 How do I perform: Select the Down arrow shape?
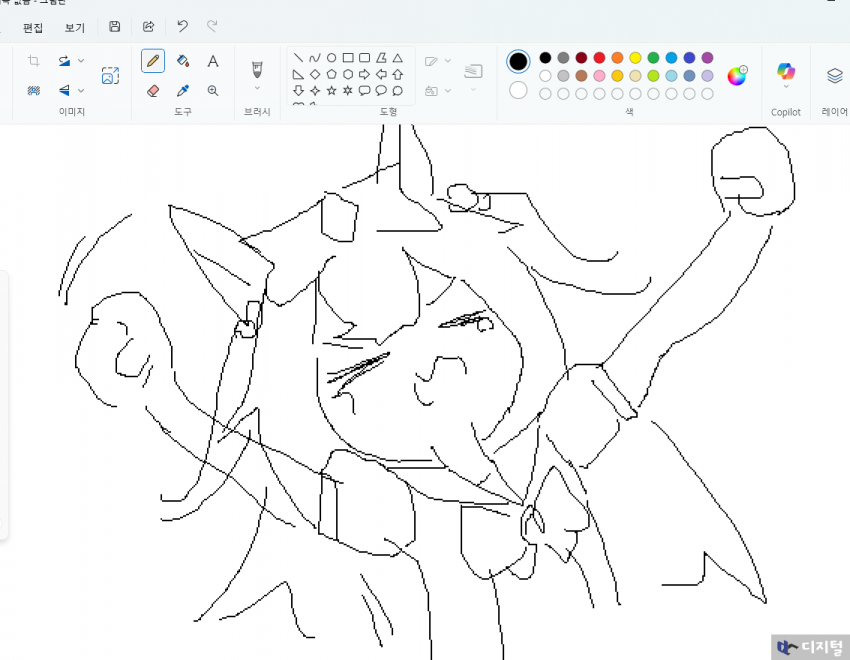point(298,90)
